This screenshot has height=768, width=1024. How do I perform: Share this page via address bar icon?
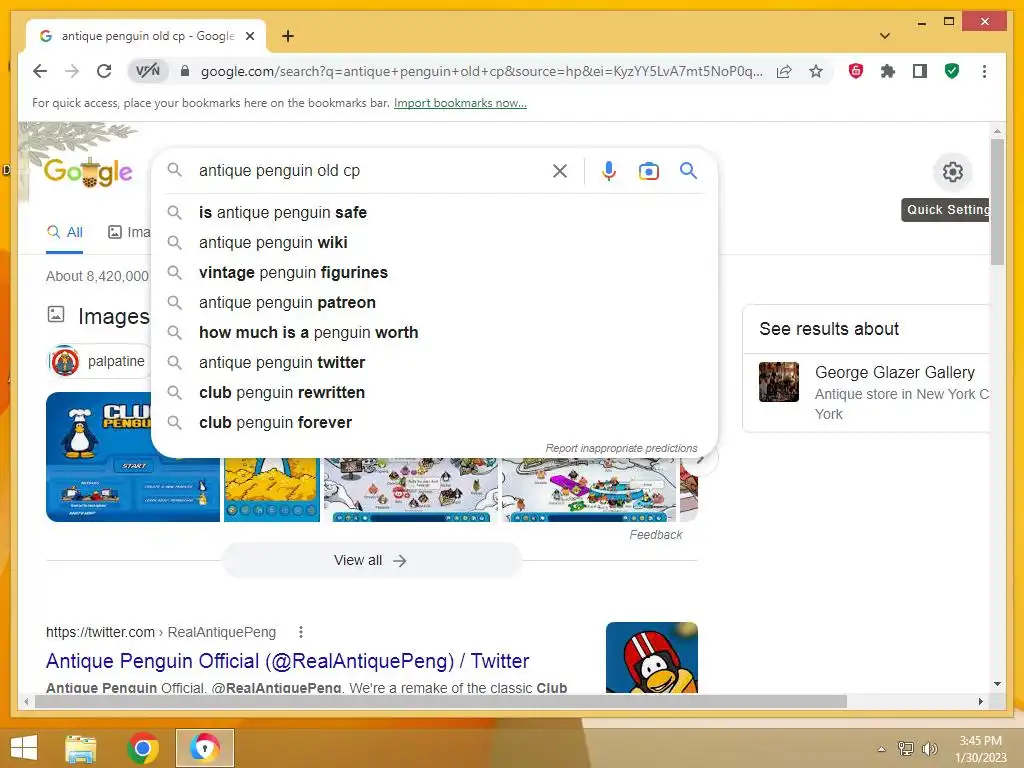click(784, 71)
